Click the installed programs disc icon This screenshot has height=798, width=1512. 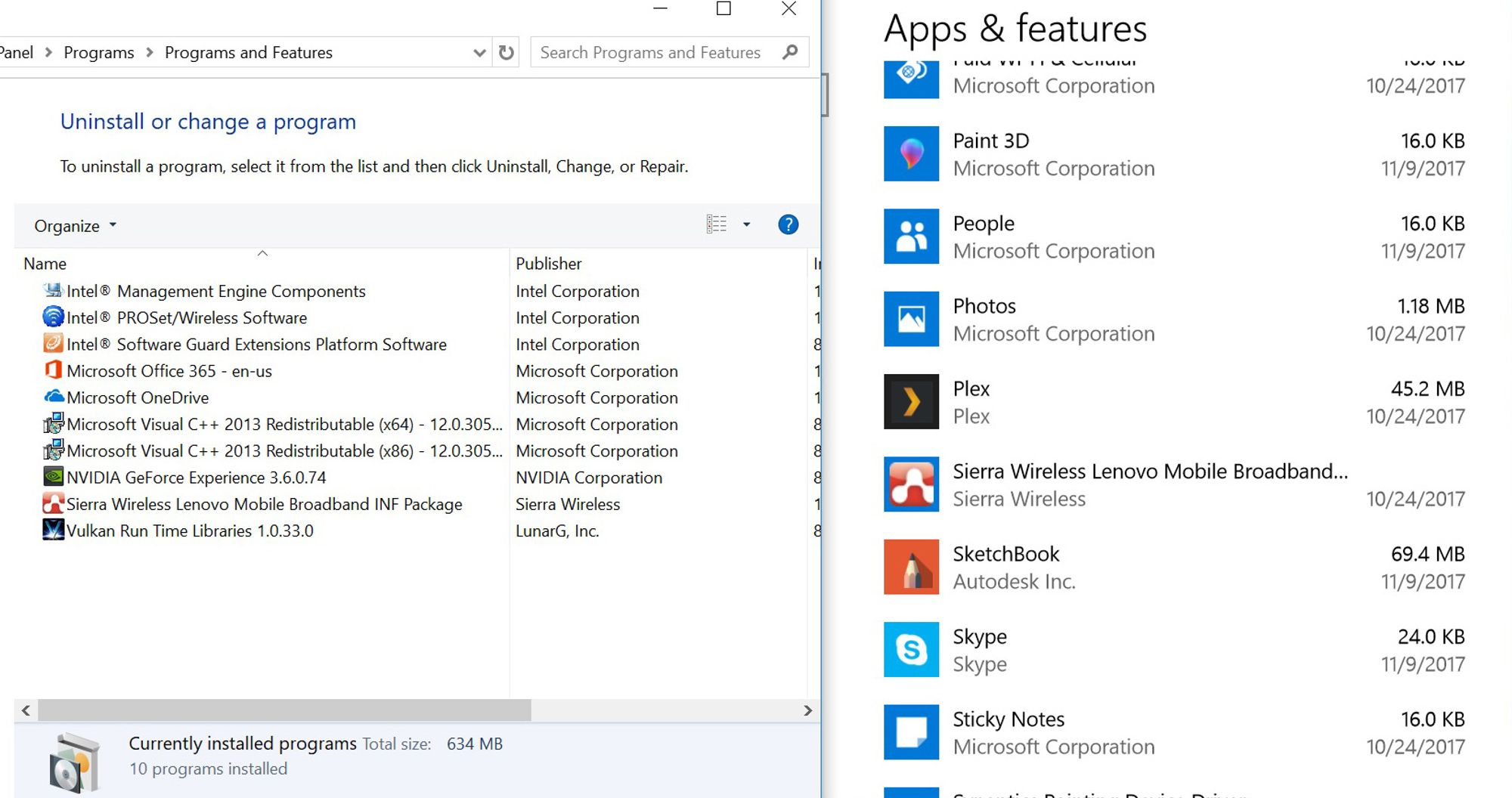tap(73, 762)
